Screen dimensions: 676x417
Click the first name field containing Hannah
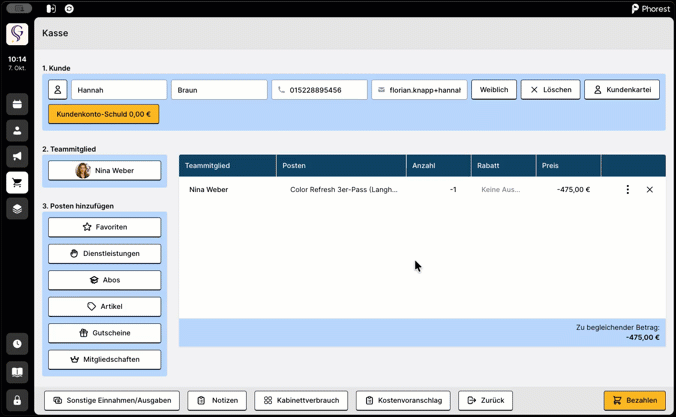click(119, 90)
